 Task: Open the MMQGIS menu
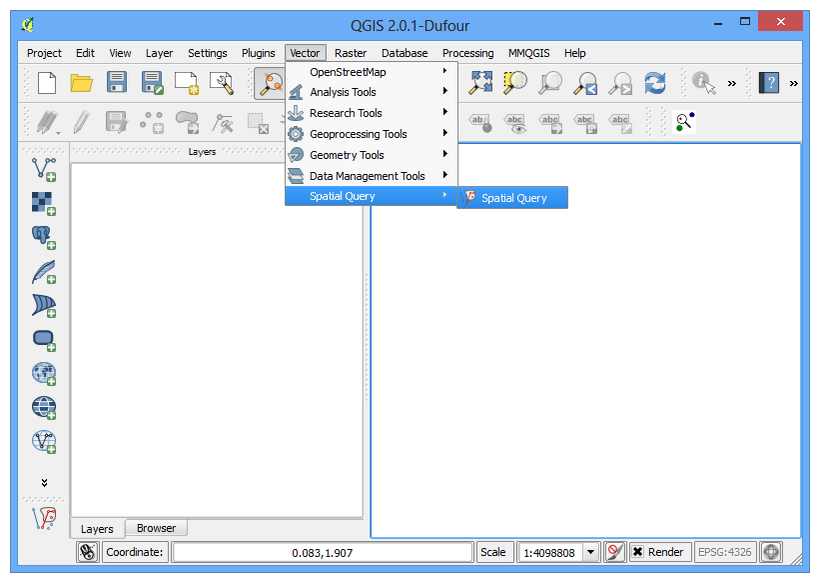click(x=529, y=53)
